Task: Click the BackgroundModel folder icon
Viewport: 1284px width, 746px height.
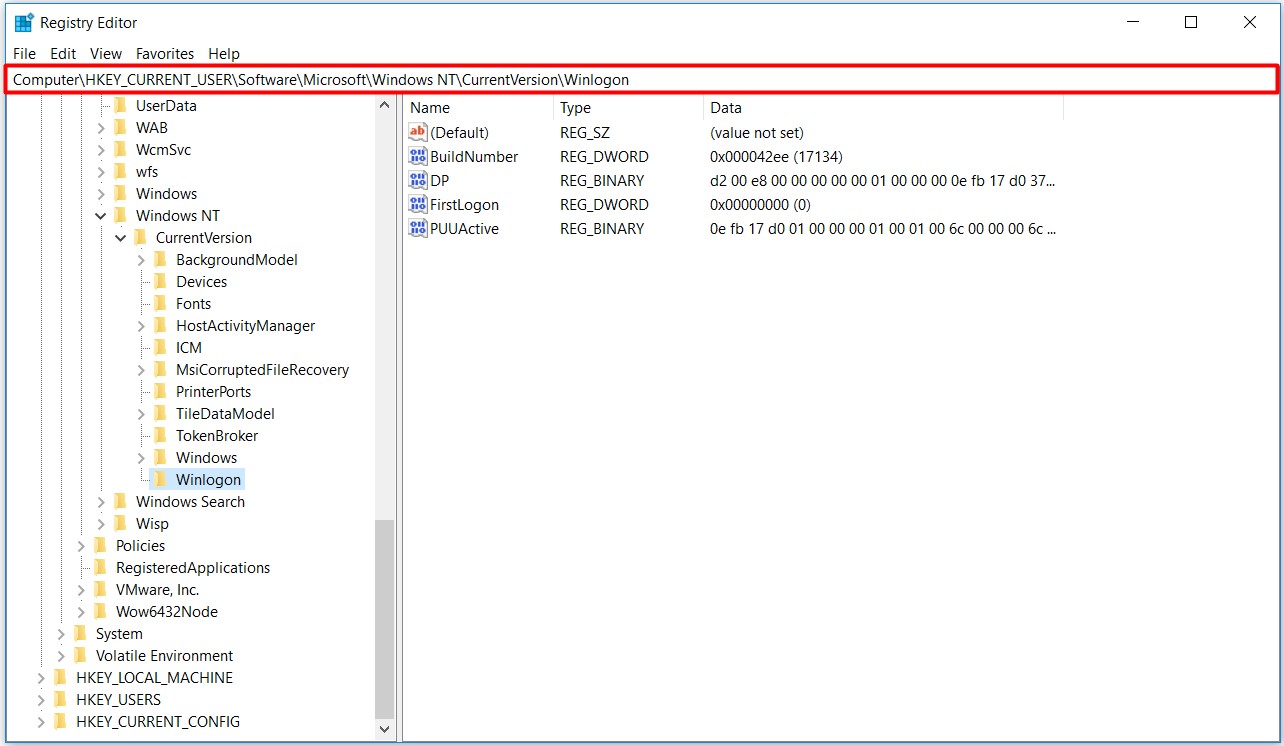Action: tap(160, 259)
